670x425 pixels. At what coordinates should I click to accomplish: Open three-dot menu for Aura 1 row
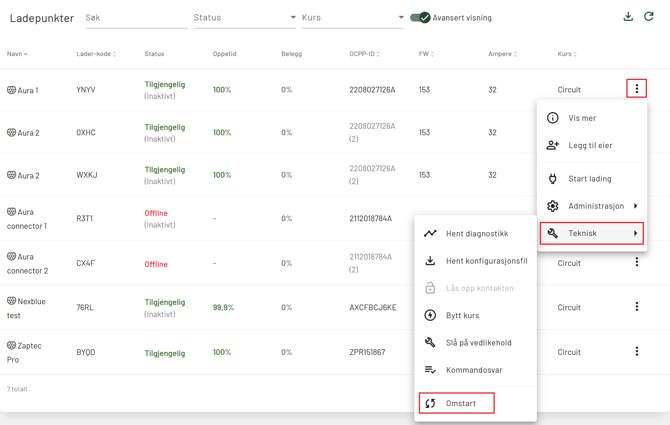(x=636, y=89)
